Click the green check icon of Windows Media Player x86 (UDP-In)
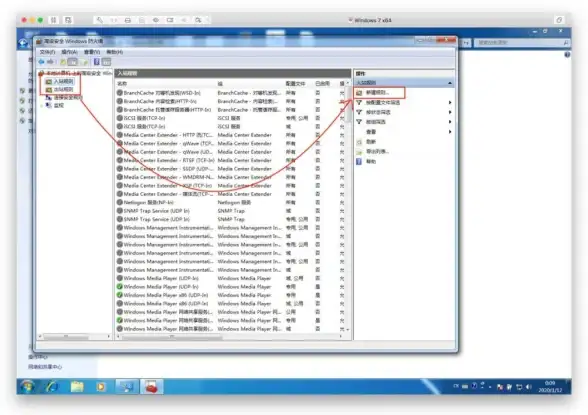This screenshot has height=415, width=588. pyautogui.click(x=120, y=295)
